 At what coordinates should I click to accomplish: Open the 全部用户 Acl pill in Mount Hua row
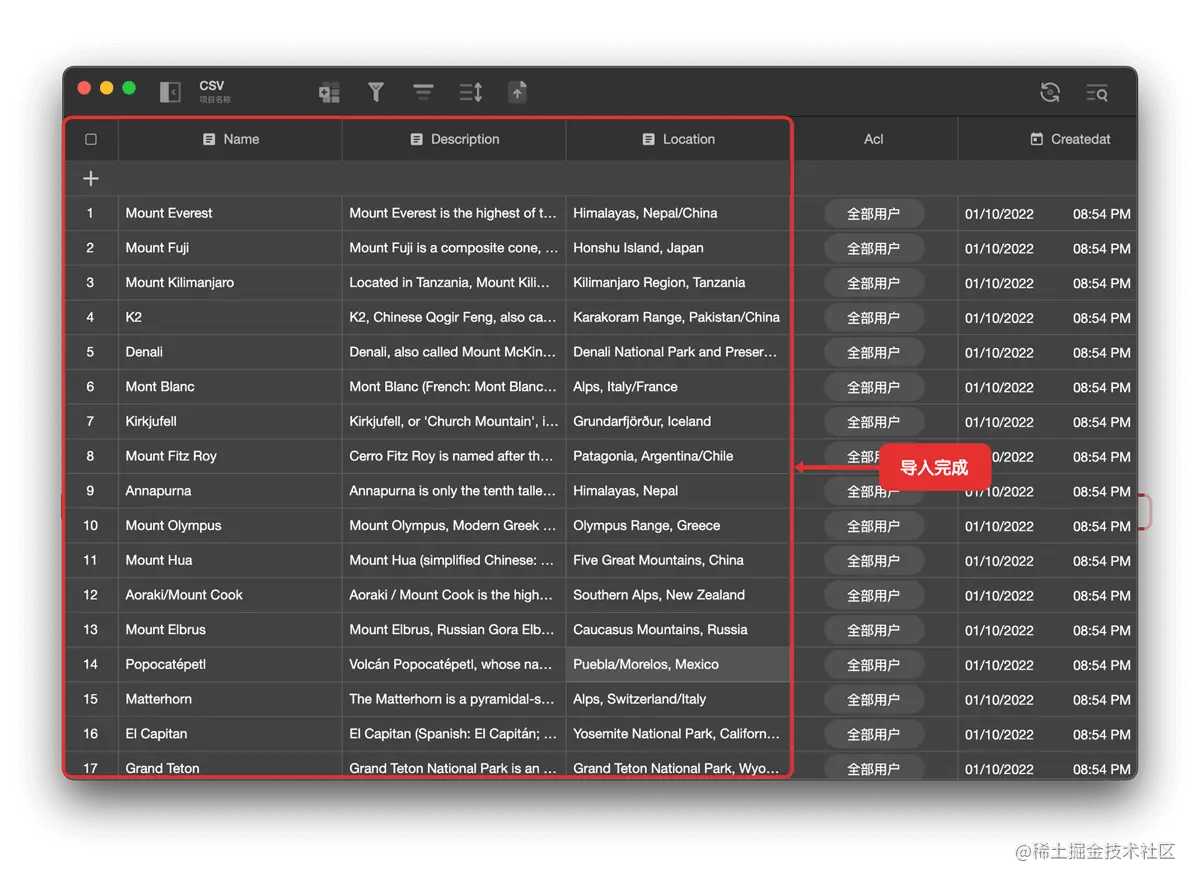pos(874,560)
